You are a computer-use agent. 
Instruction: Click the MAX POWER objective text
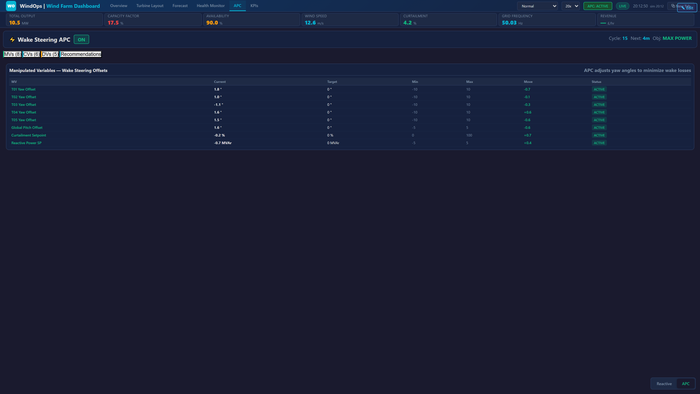677,38
